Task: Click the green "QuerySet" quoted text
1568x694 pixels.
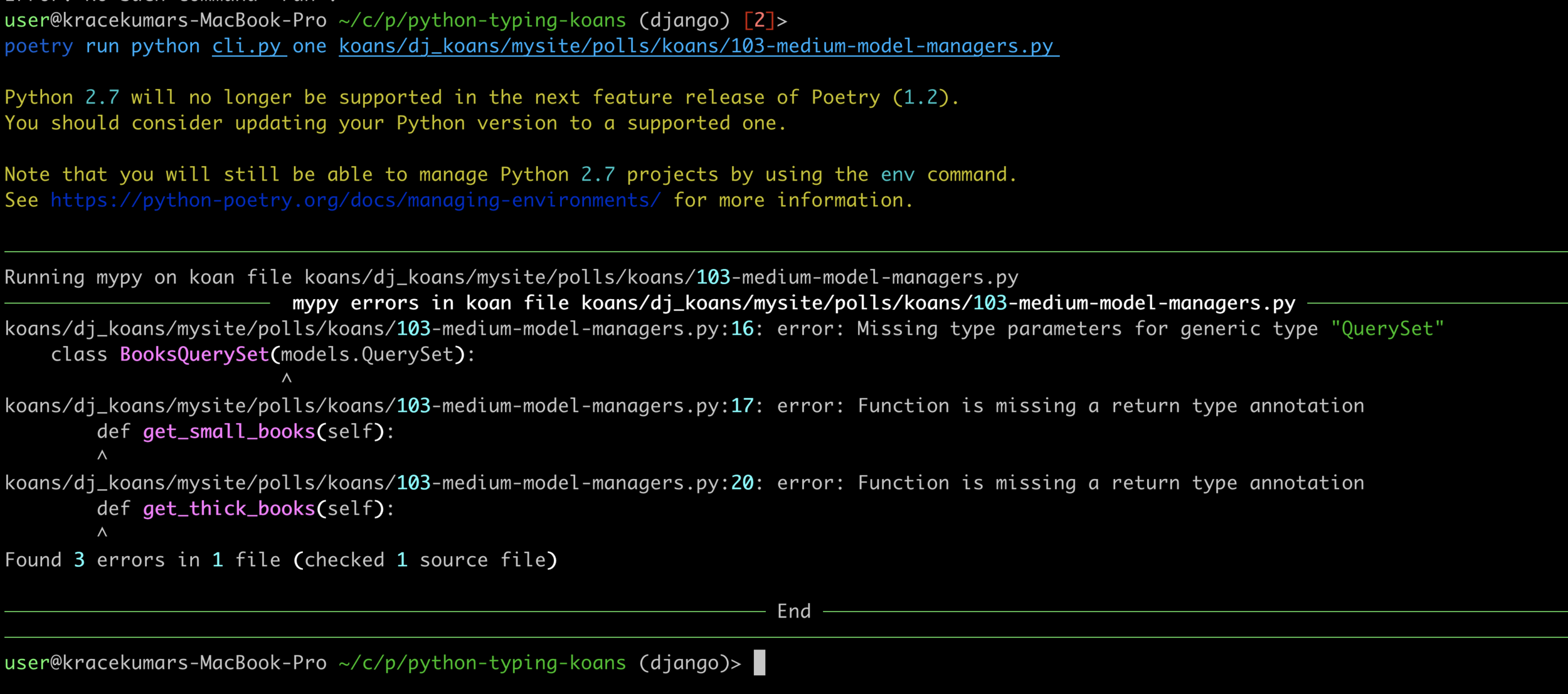Action: pyautogui.click(x=1387, y=329)
